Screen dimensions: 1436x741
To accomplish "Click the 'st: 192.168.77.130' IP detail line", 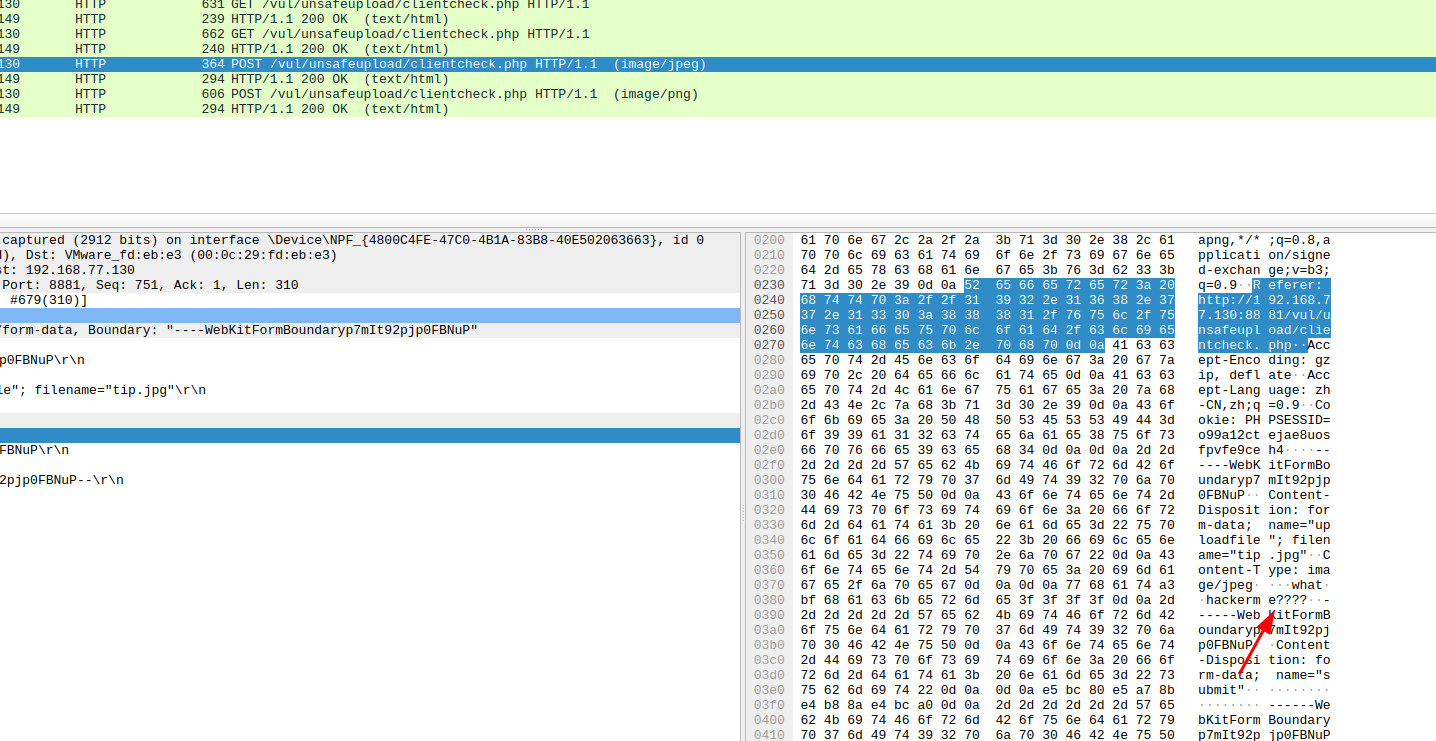I will pos(370,270).
